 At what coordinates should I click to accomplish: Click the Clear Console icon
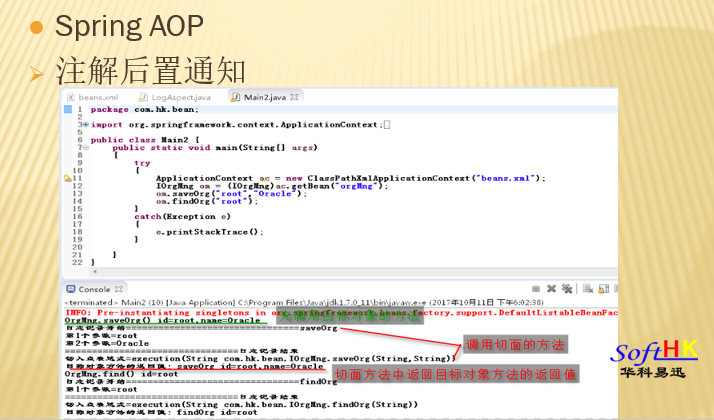point(588,289)
